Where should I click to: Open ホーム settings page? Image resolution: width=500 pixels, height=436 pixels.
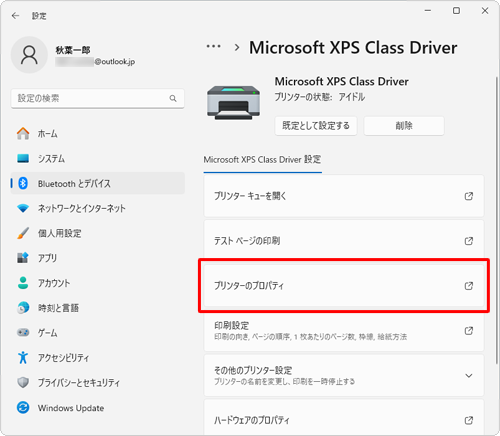(x=98, y=134)
